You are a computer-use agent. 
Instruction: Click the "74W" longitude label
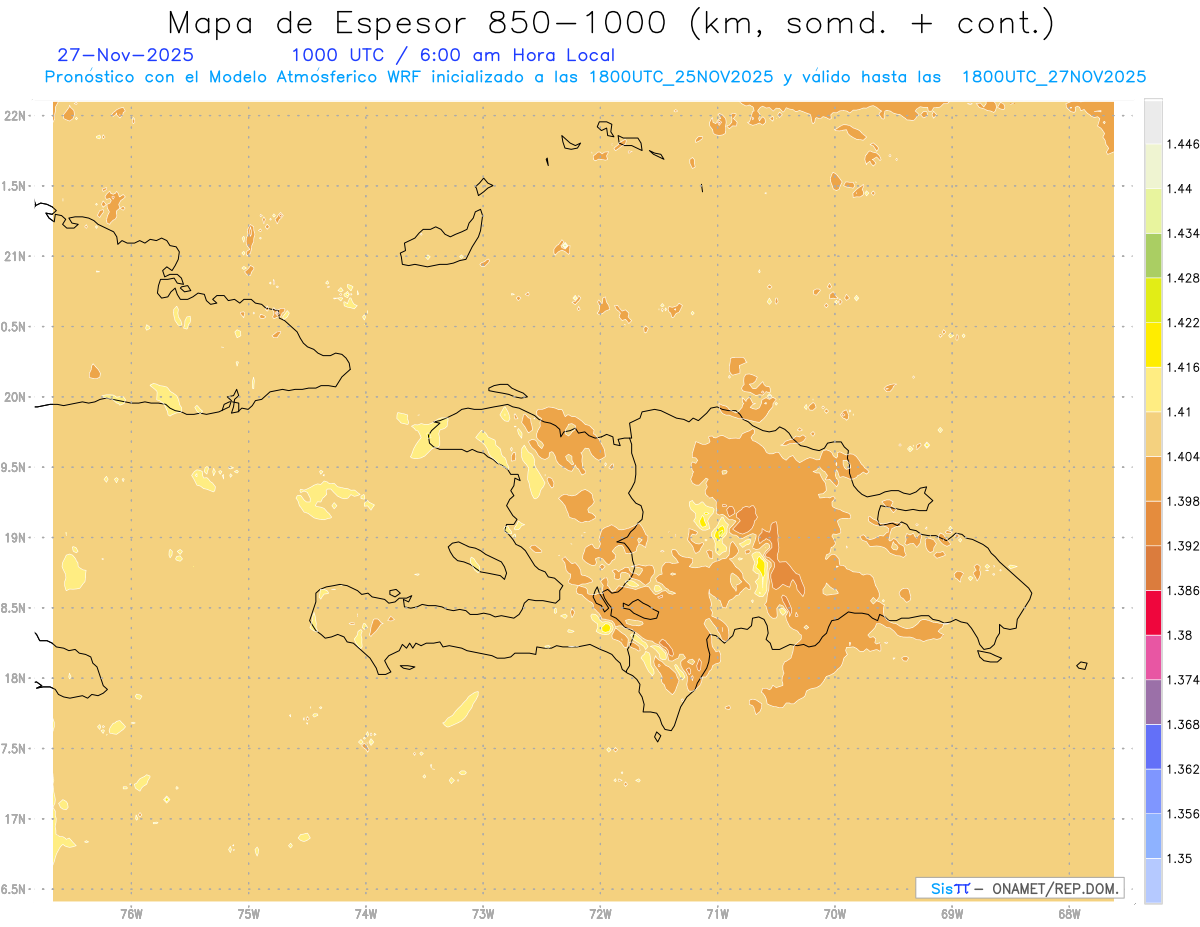point(366,913)
